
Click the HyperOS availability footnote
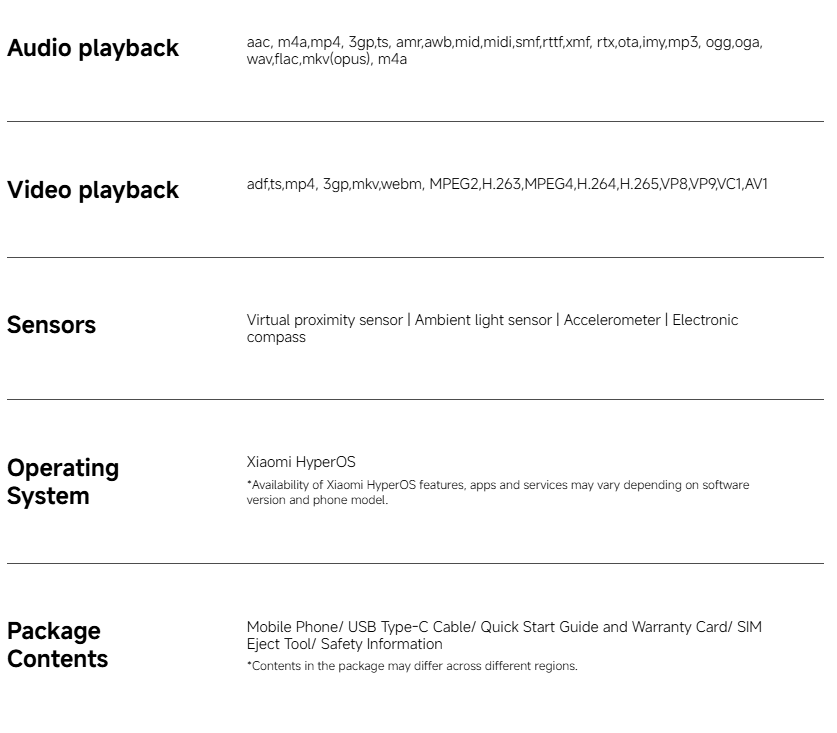click(x=497, y=493)
